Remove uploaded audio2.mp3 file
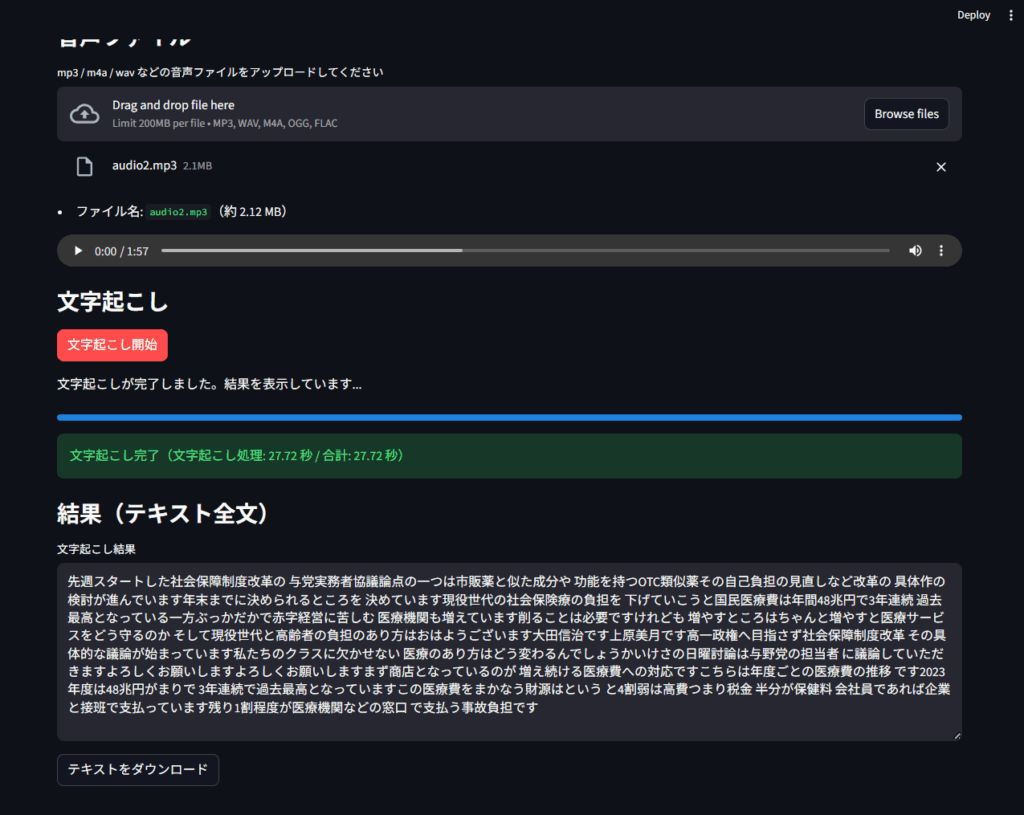Image resolution: width=1024 pixels, height=815 pixels. [940, 167]
